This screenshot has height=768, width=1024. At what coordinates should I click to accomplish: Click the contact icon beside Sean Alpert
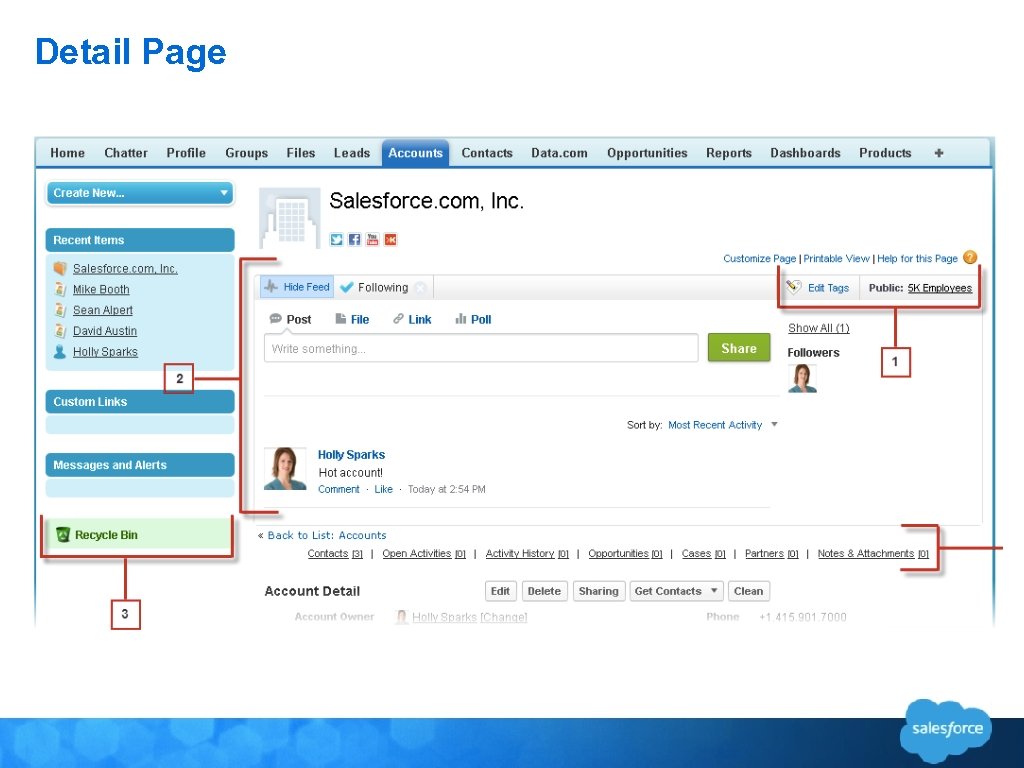[60, 310]
